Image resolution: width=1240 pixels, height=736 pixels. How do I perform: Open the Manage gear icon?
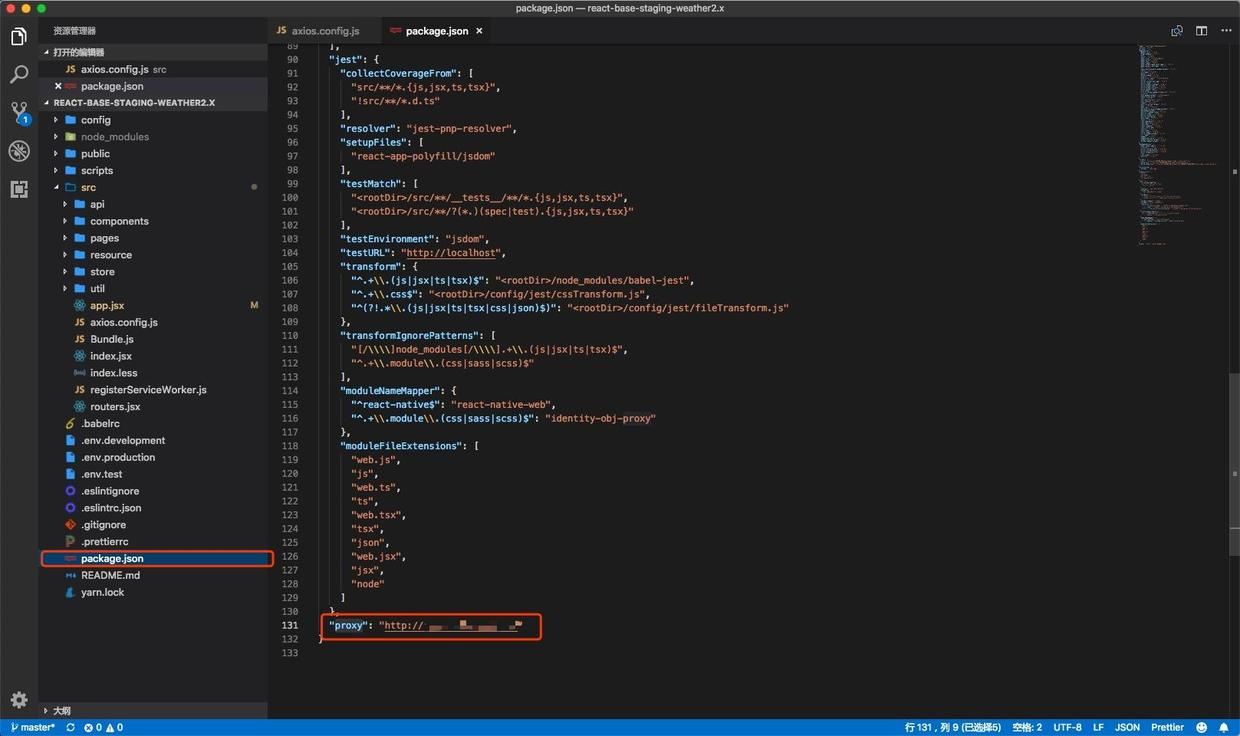[x=18, y=699]
